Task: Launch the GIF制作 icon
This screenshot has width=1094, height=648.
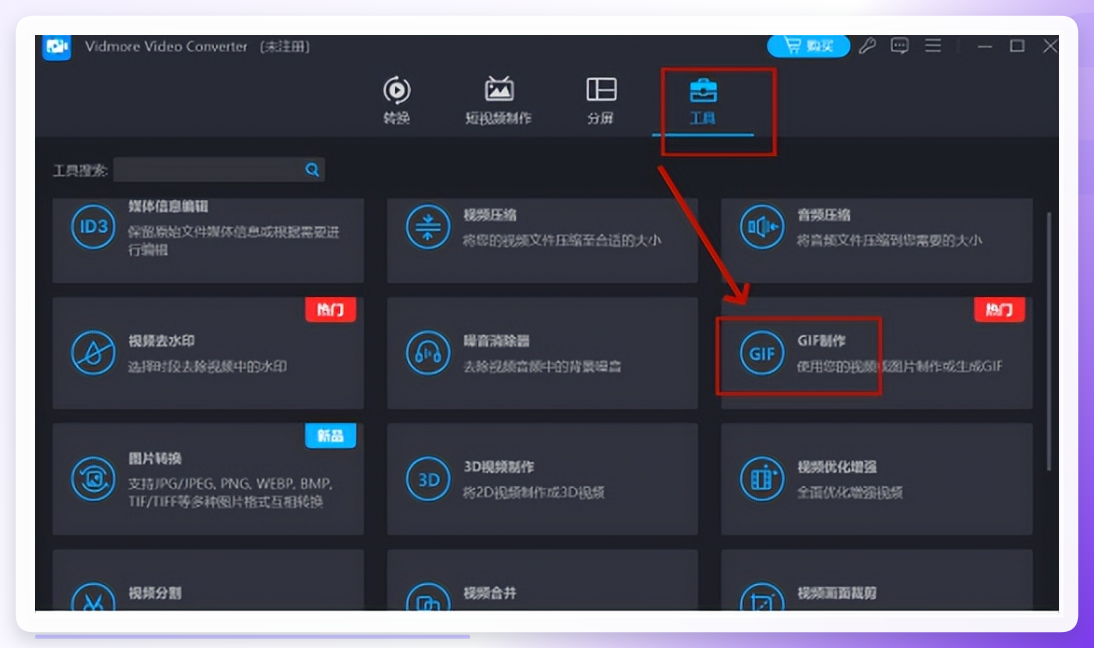Action: 762,353
